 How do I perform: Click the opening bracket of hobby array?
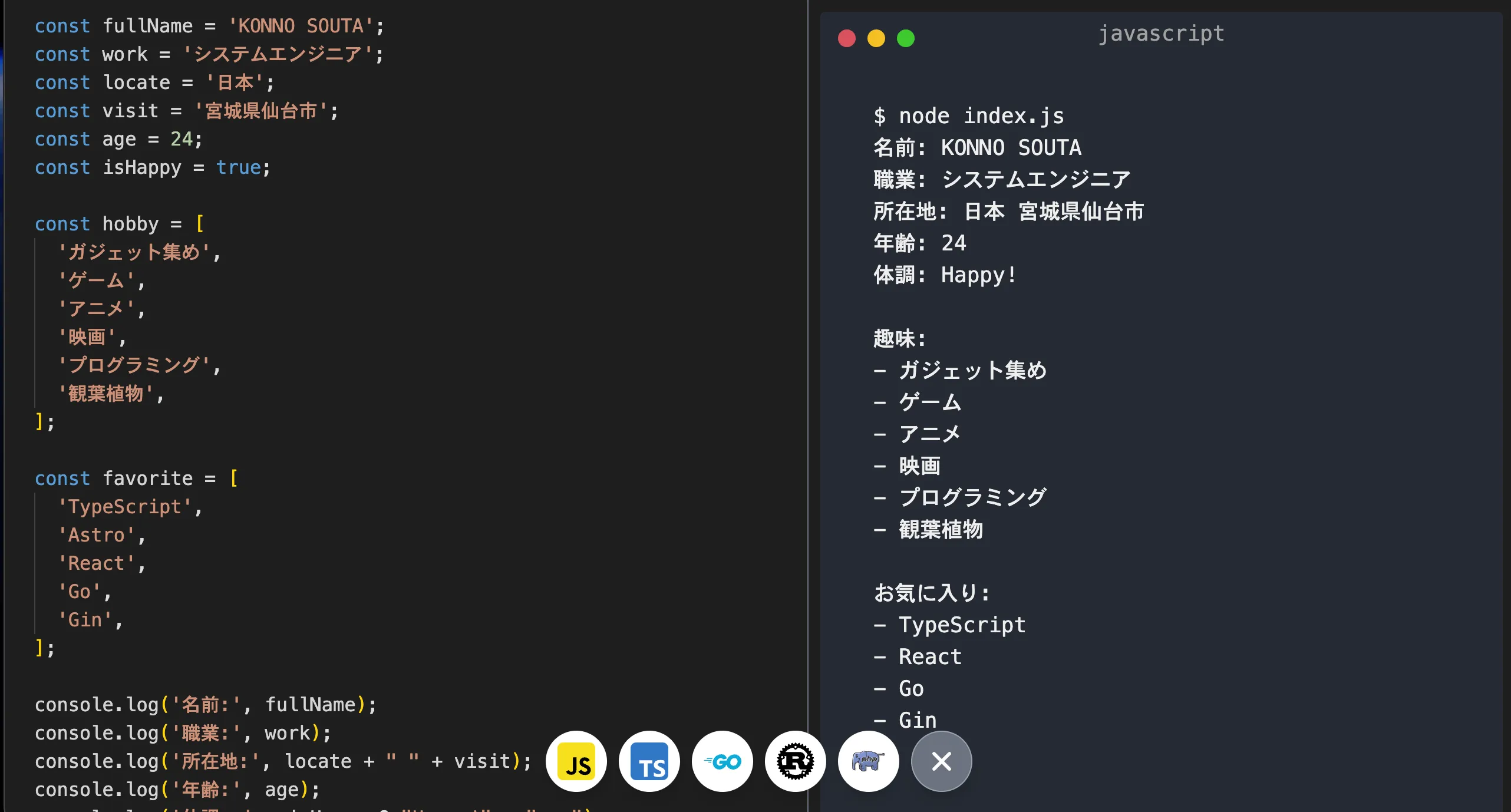200,224
